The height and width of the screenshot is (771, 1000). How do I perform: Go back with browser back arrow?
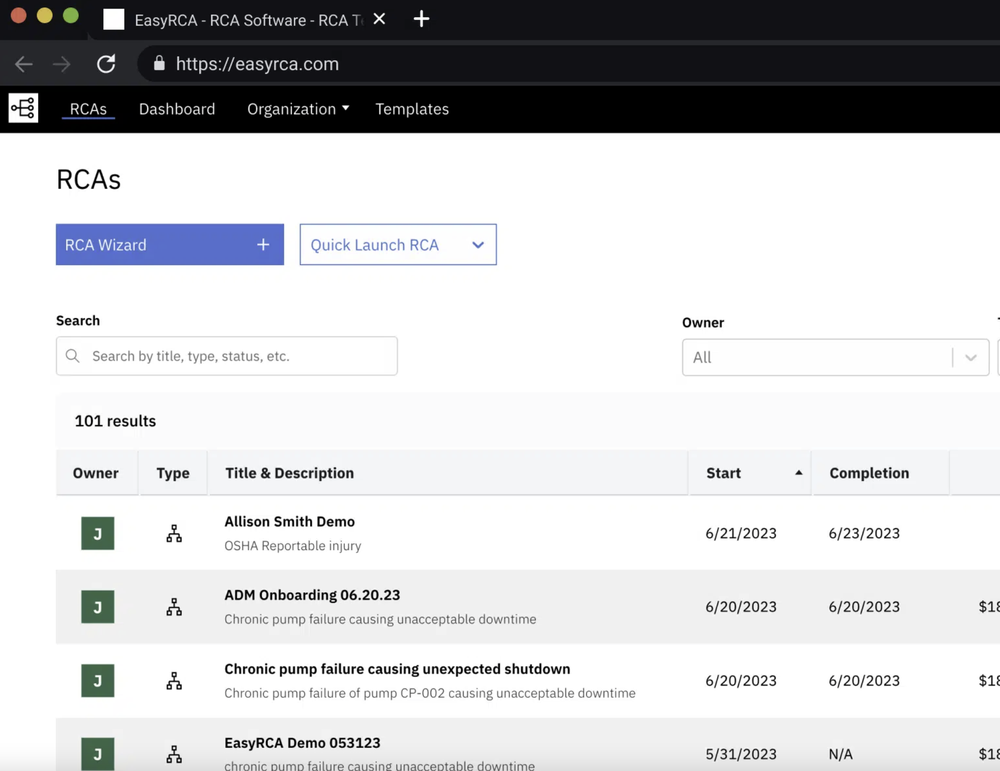[x=24, y=64]
